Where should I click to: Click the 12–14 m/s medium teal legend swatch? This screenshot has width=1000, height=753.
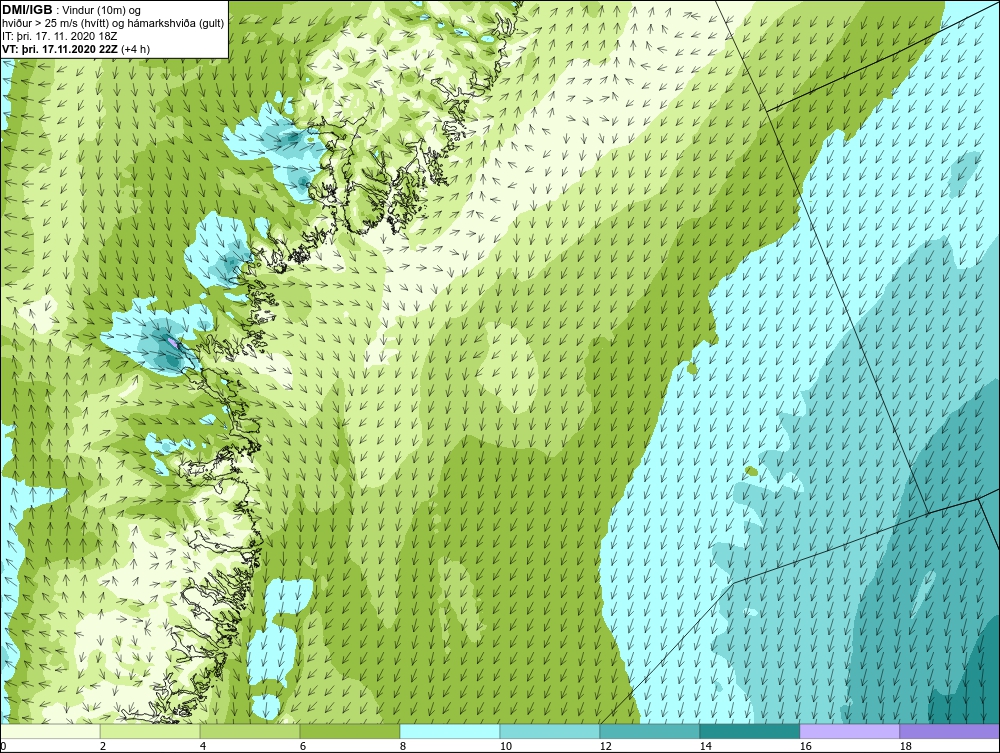click(x=649, y=731)
